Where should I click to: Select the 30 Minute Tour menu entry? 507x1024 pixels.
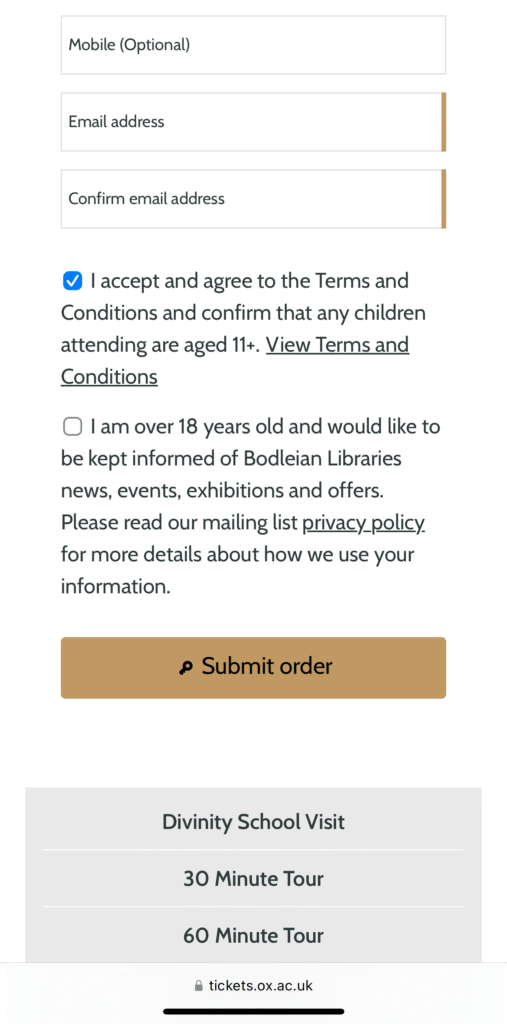tap(254, 878)
